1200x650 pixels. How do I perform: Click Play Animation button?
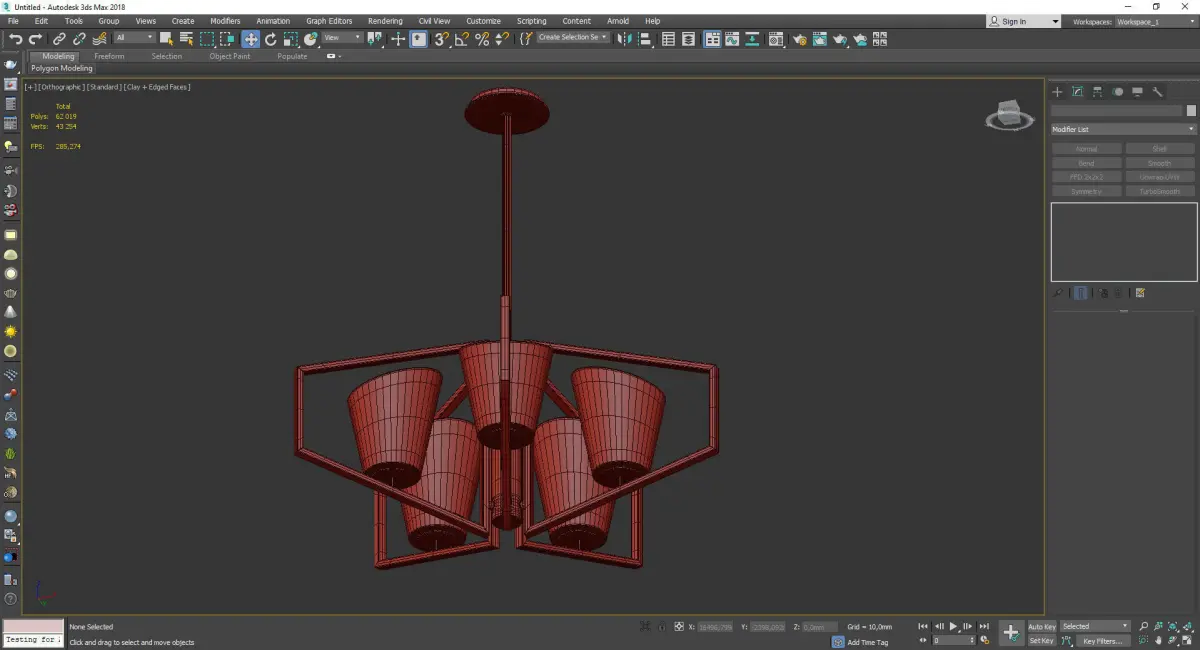953,626
